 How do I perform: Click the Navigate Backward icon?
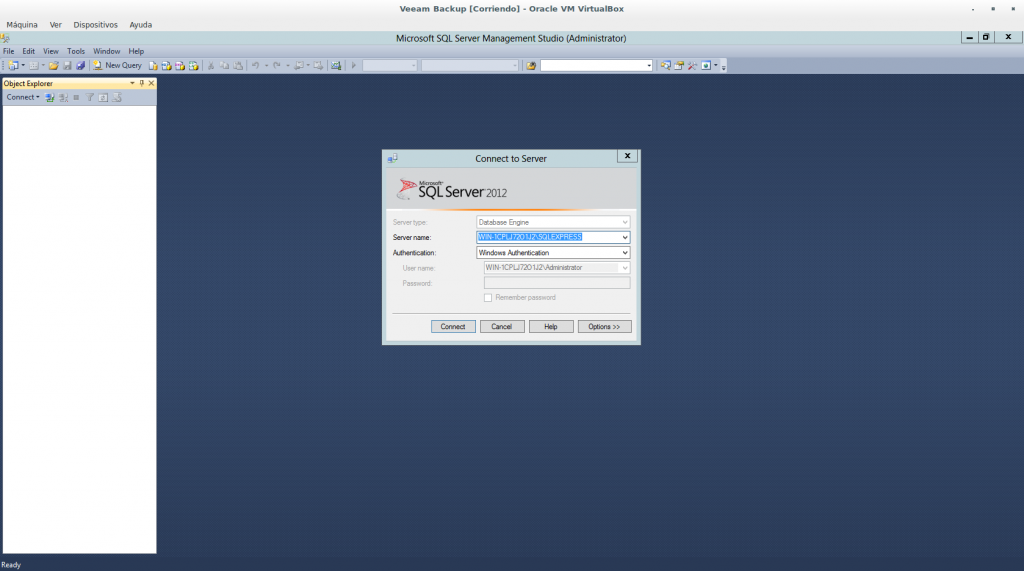tap(298, 65)
